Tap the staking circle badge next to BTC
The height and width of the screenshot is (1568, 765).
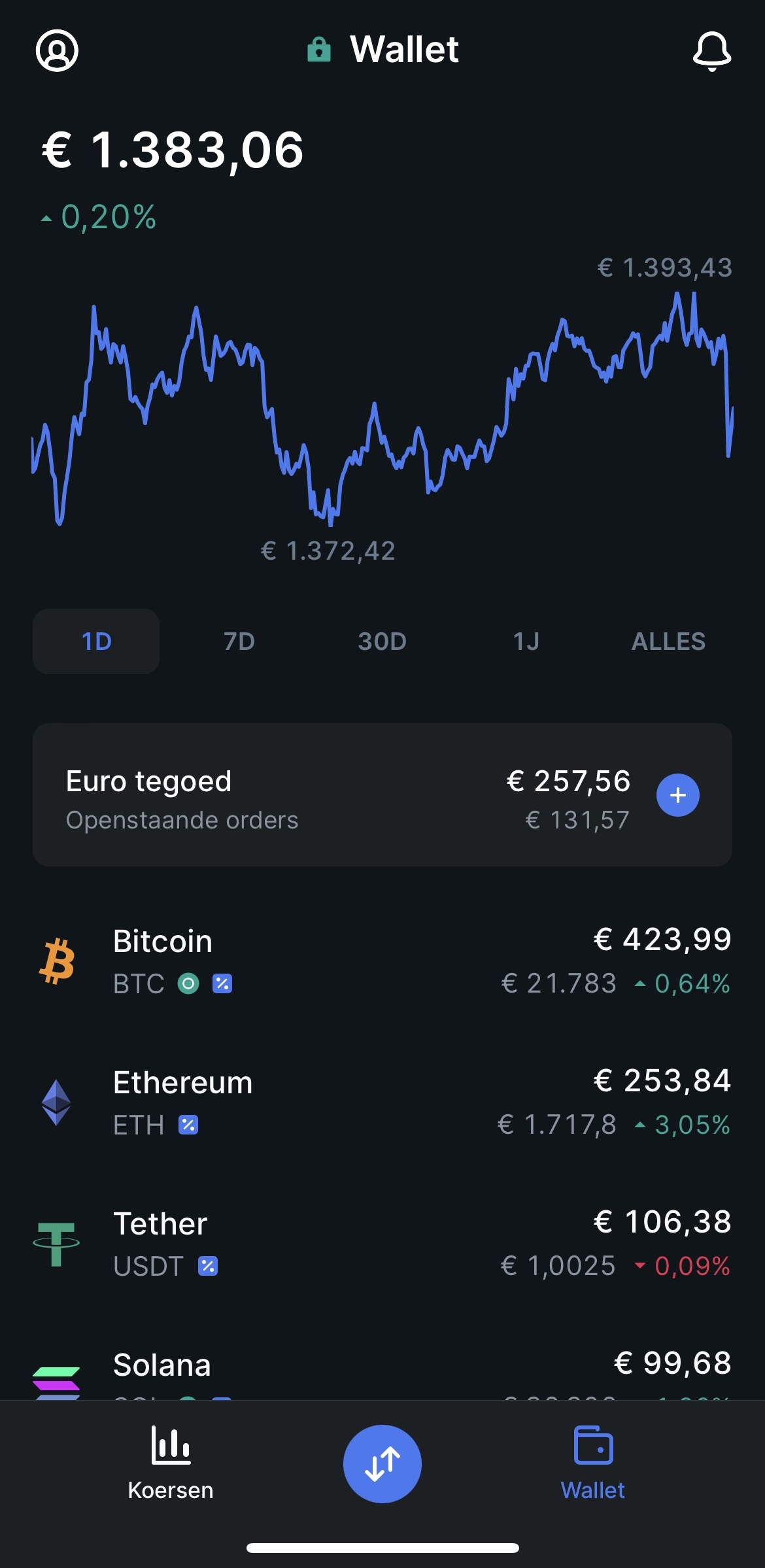(x=188, y=983)
